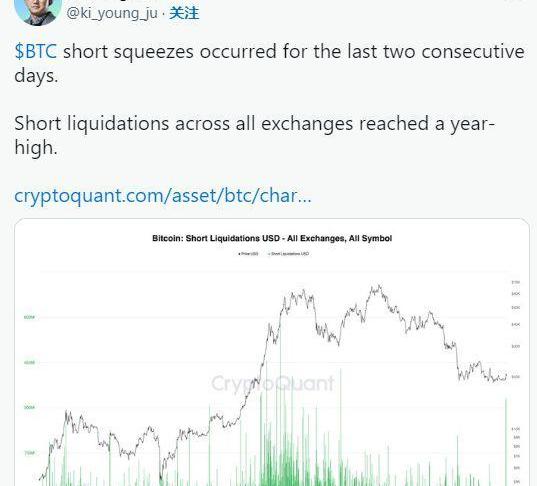Click the latest tall green liquidation bar
This screenshot has height=486, width=537.
coord(506,442)
